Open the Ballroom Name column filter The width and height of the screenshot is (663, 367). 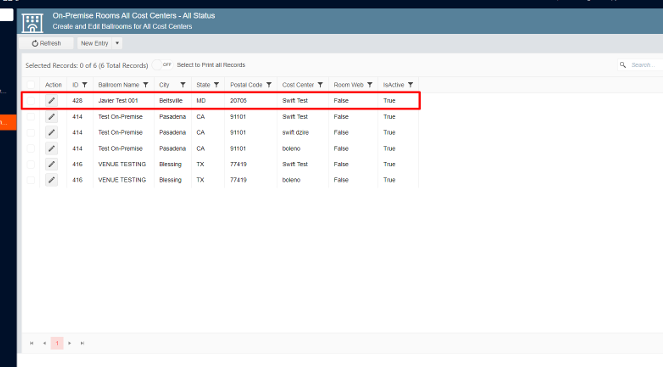click(145, 85)
